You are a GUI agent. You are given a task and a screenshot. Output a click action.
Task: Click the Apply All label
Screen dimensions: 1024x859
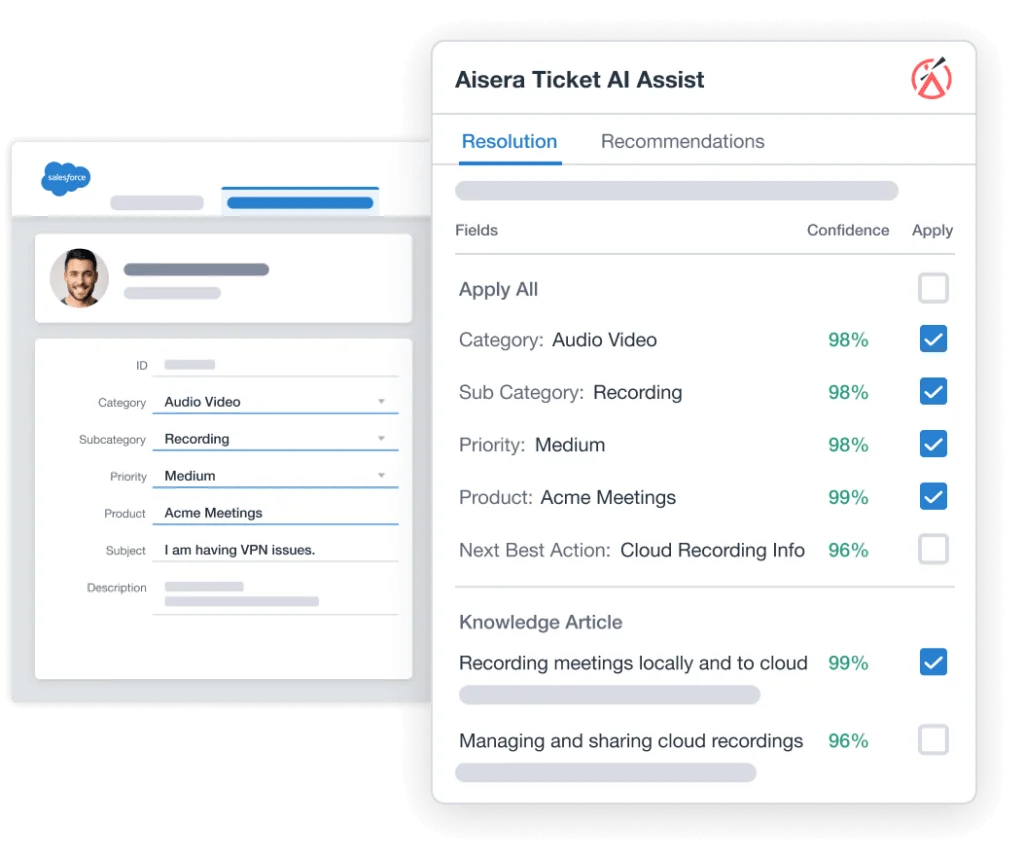pyautogui.click(x=498, y=289)
